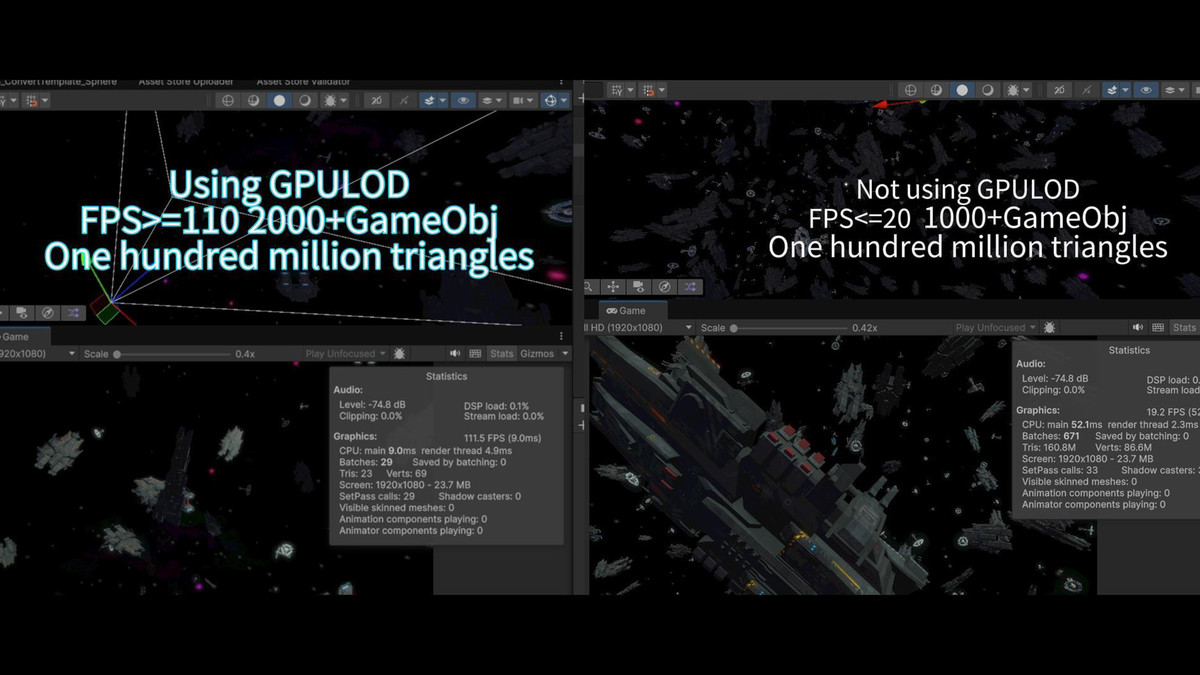
Task: Click the 1920x1080 resolution field on right
Action: (640, 328)
